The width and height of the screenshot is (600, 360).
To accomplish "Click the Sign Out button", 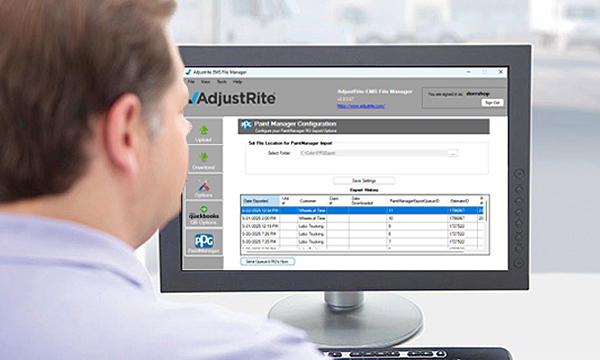I will [492, 103].
